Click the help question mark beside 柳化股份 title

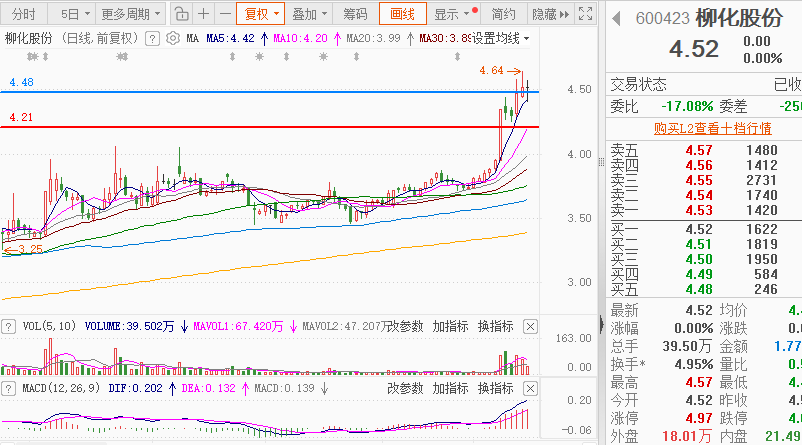click(152, 38)
